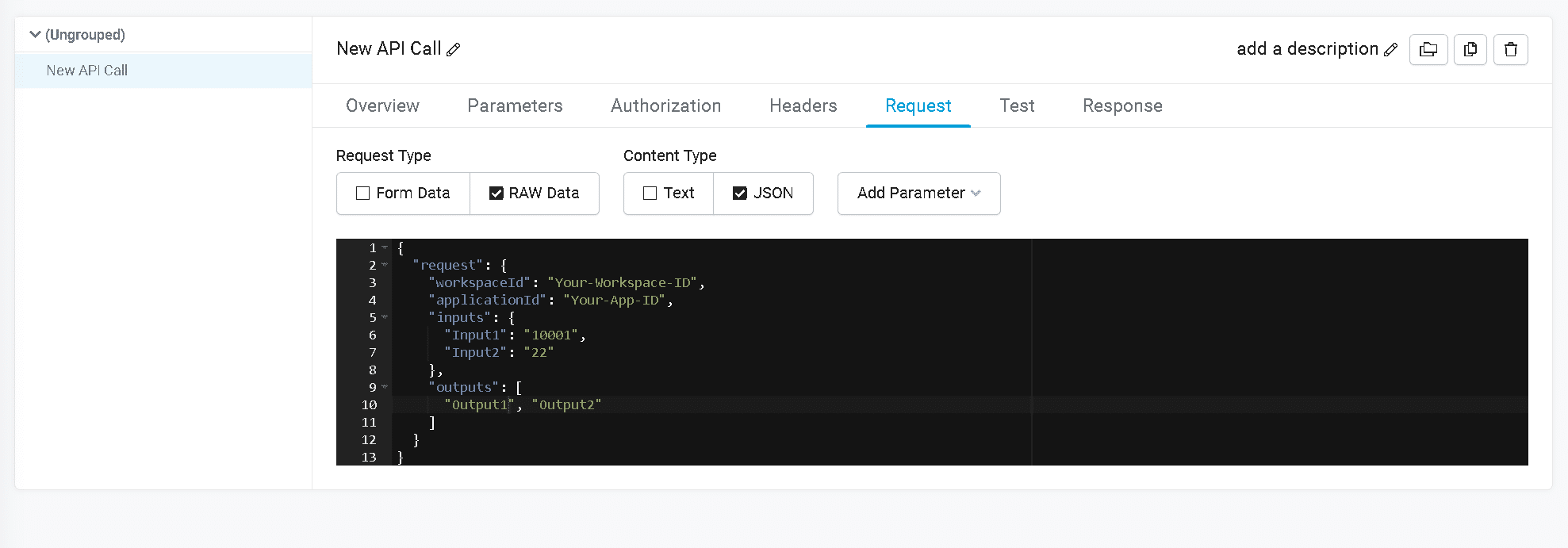Switch to the Authorization tab
1568x548 pixels.
665,105
